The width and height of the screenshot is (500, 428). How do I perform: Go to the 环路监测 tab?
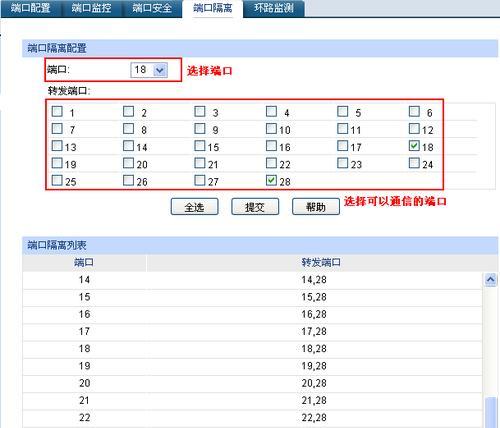pos(274,8)
